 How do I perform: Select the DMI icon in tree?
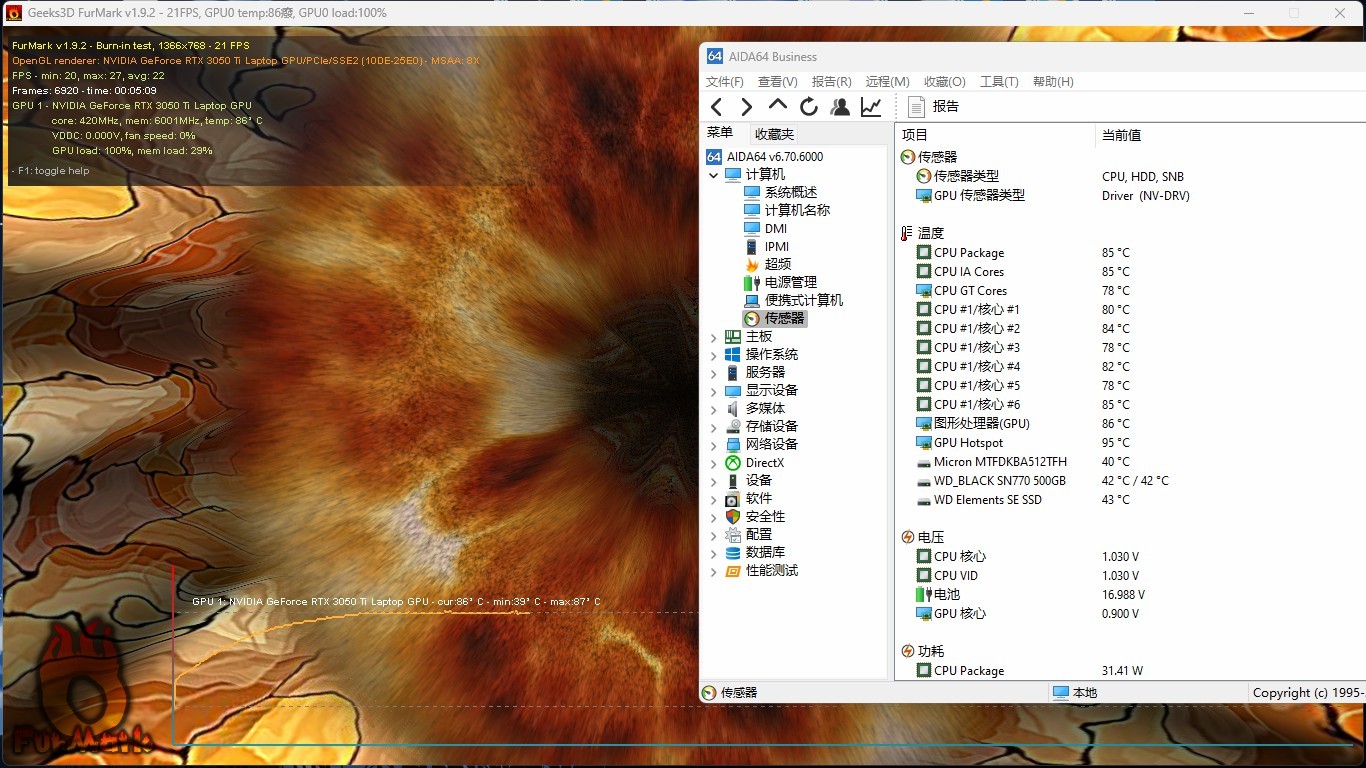[752, 228]
